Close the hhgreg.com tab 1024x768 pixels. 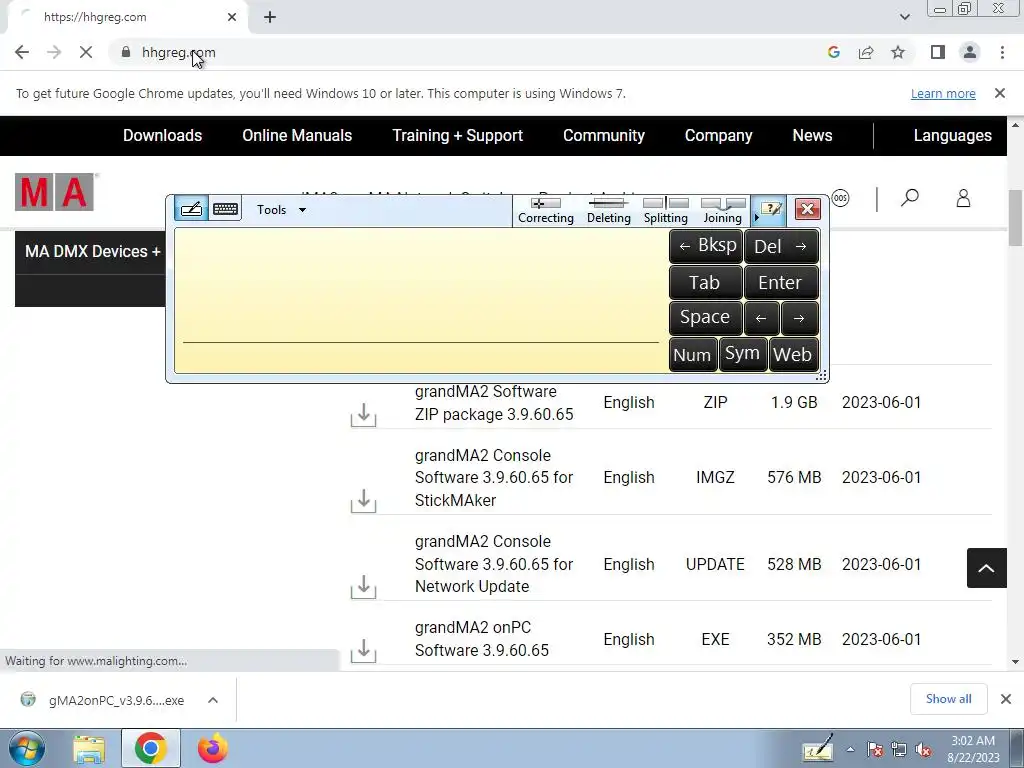(232, 17)
